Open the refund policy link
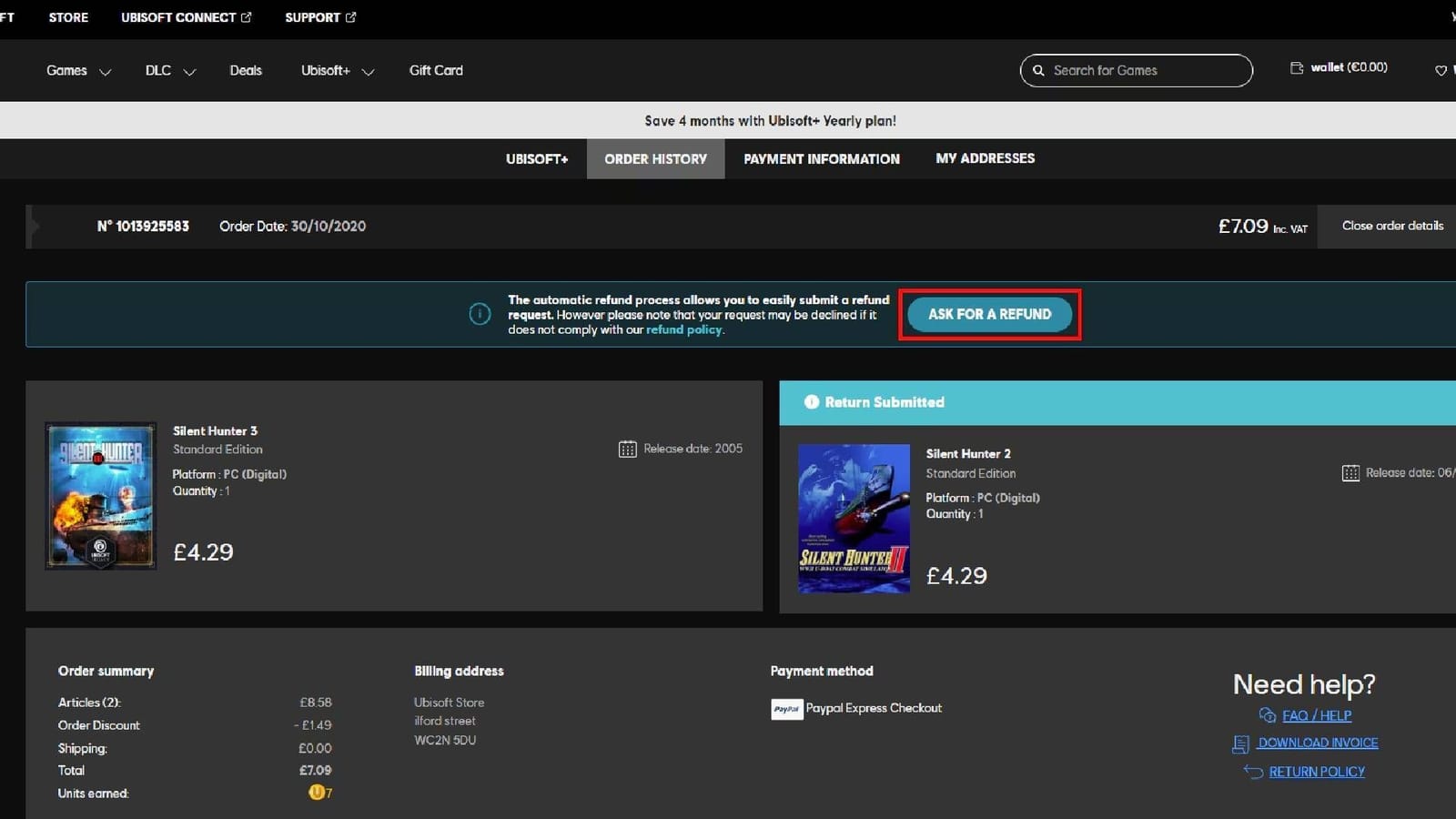Image resolution: width=1456 pixels, height=819 pixels. click(683, 329)
